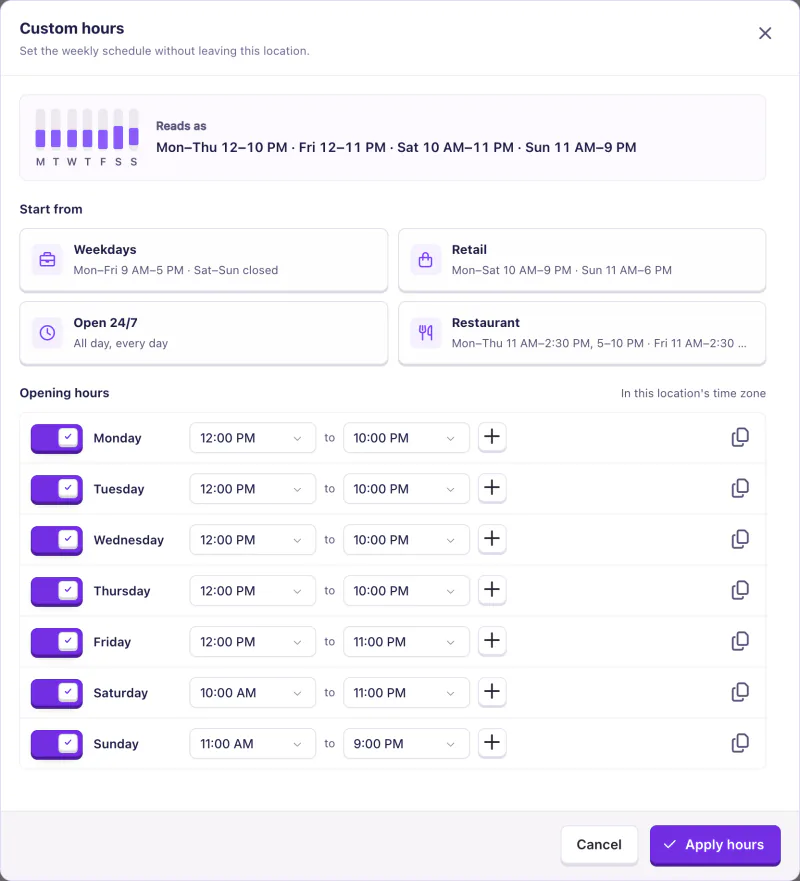Add another time range for Tuesday
Screen dimensions: 800x881
point(492,488)
